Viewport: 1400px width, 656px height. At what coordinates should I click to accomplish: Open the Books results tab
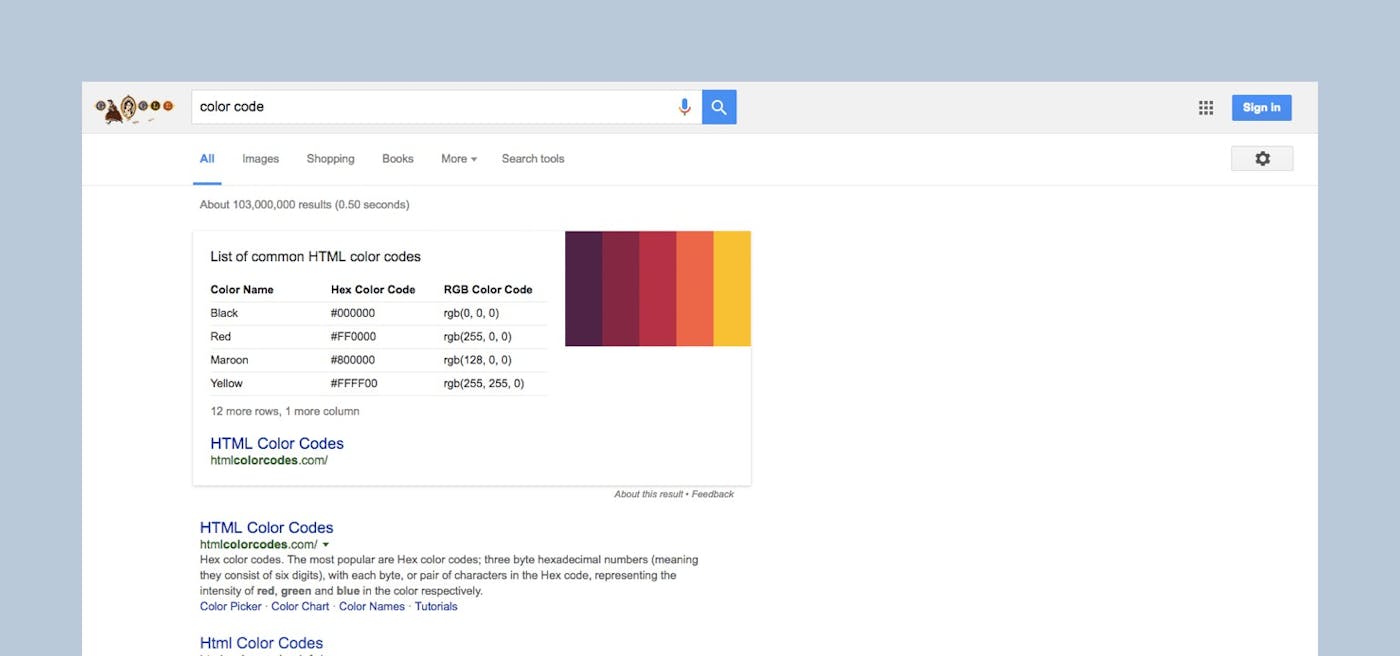pos(397,159)
